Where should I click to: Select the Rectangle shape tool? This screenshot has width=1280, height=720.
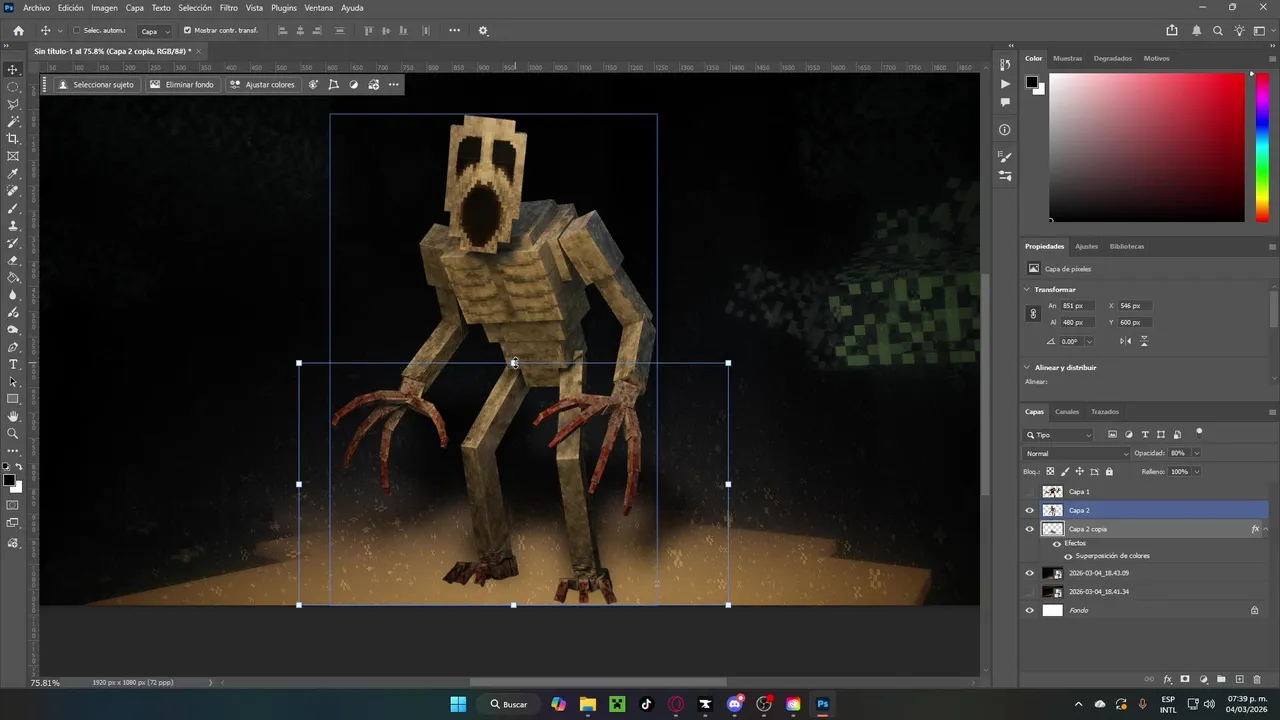click(x=13, y=399)
